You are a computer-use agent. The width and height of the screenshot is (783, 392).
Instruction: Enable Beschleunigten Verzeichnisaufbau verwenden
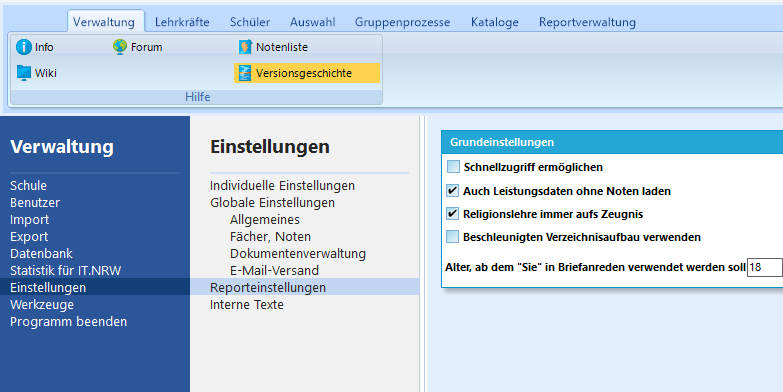point(452,237)
